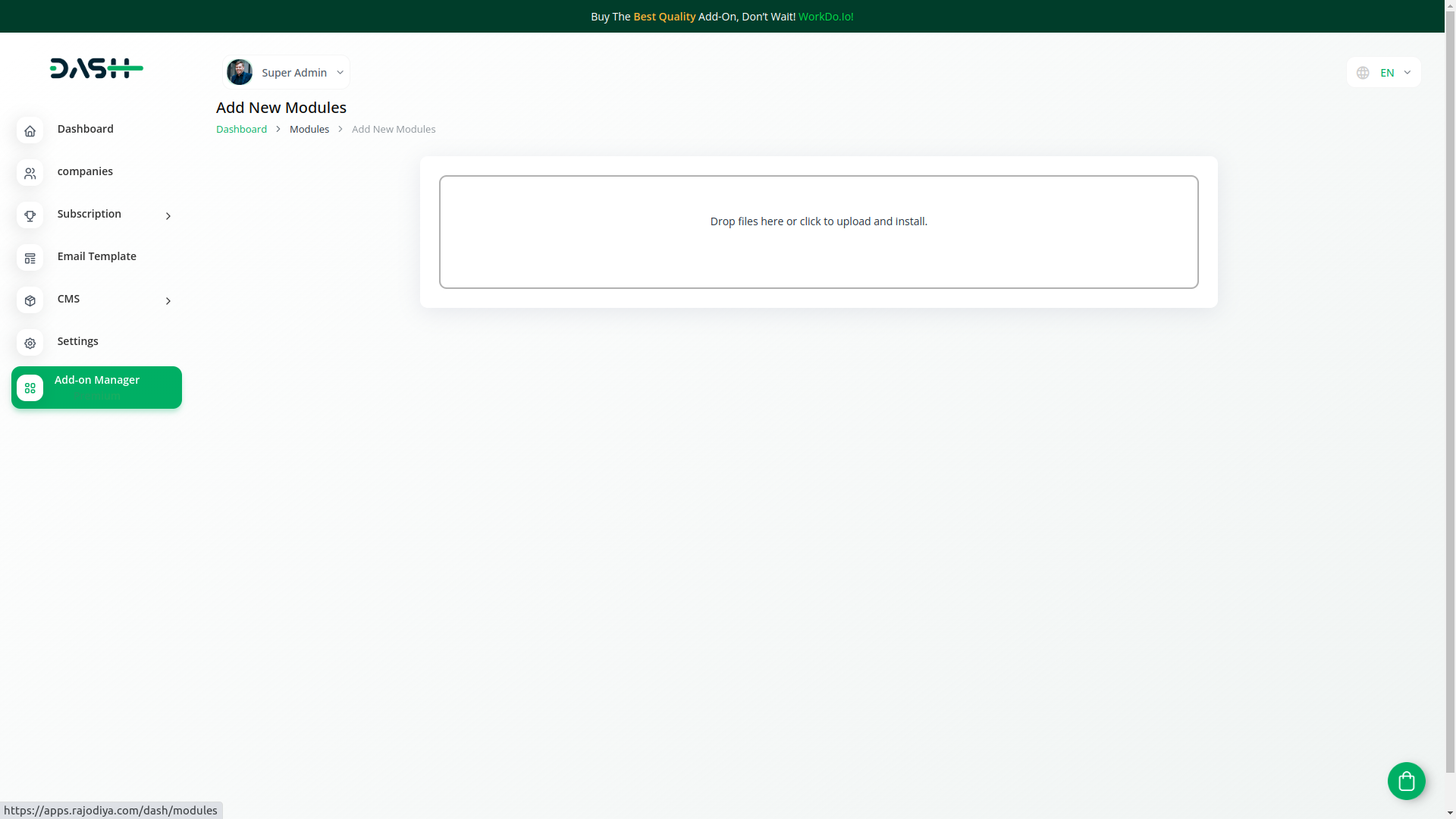1456x819 pixels.
Task: Click the Add-on Manager grid icon
Action: pyautogui.click(x=30, y=388)
